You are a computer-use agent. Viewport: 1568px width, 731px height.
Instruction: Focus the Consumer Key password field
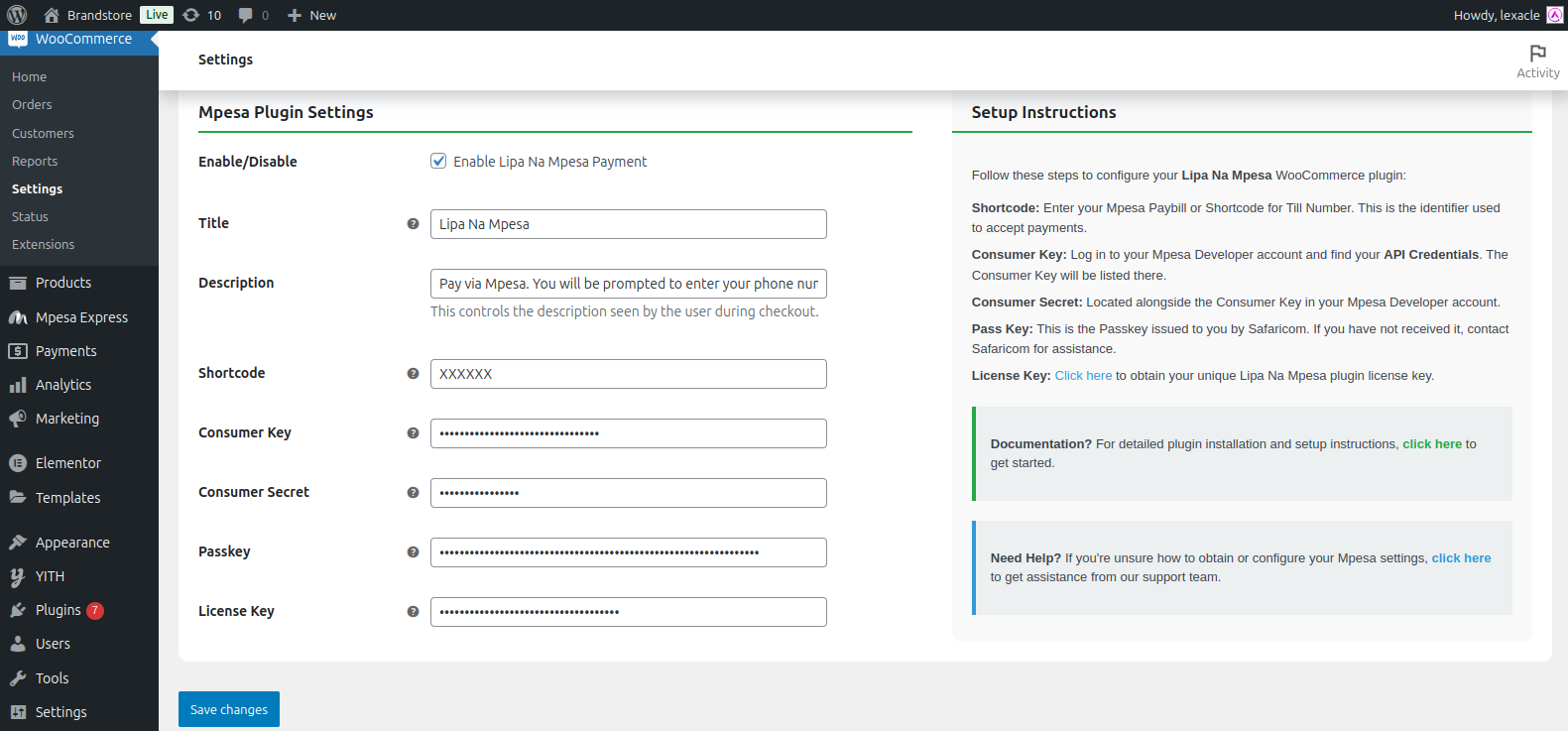point(628,433)
